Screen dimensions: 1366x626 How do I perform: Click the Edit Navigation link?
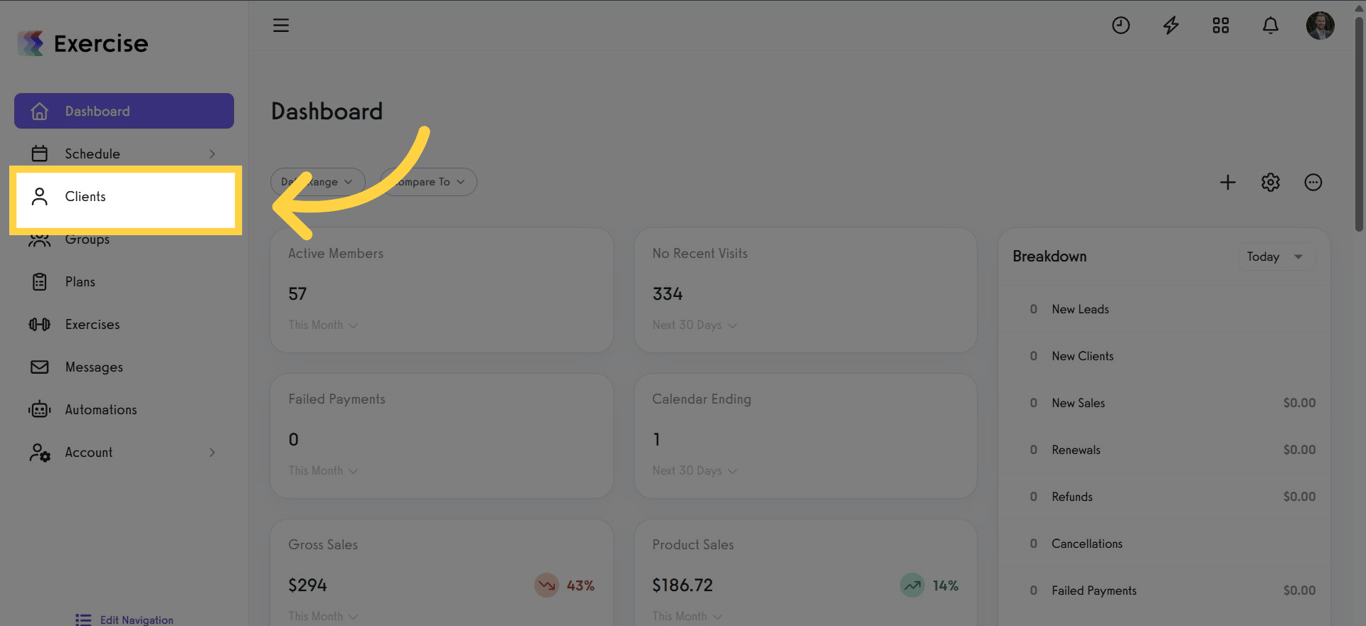(136, 620)
